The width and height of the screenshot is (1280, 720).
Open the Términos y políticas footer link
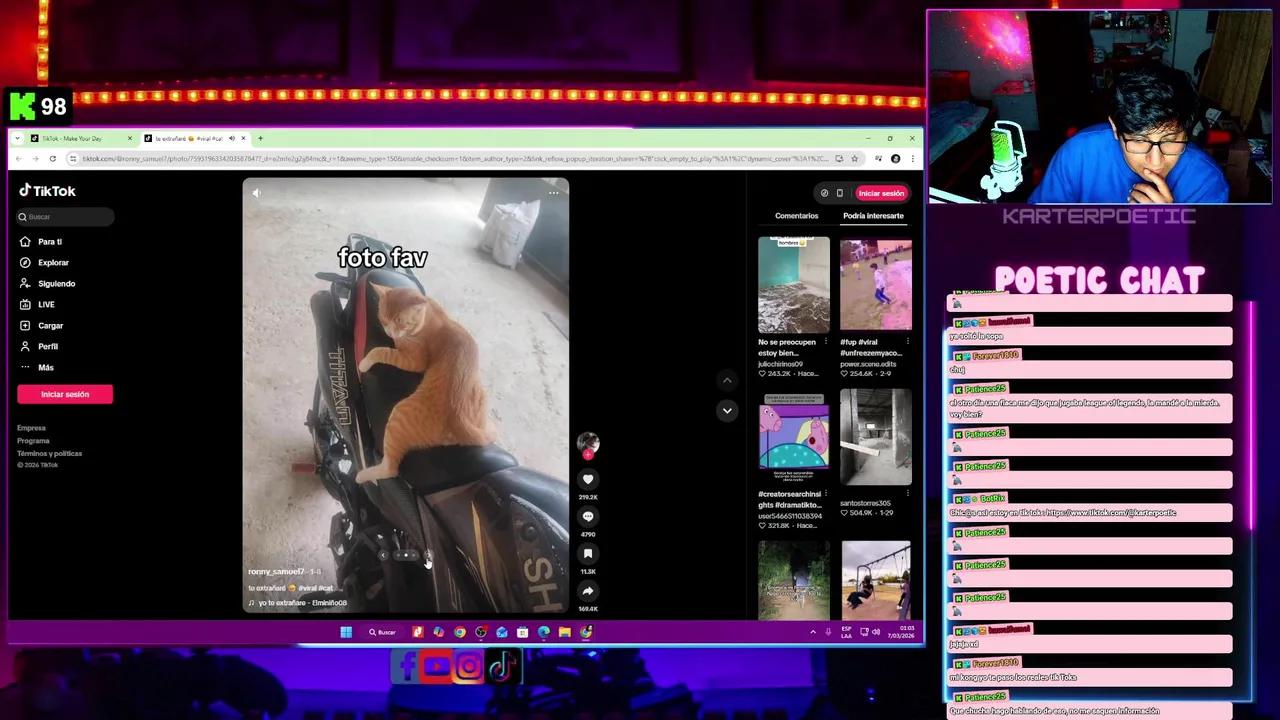(49, 454)
